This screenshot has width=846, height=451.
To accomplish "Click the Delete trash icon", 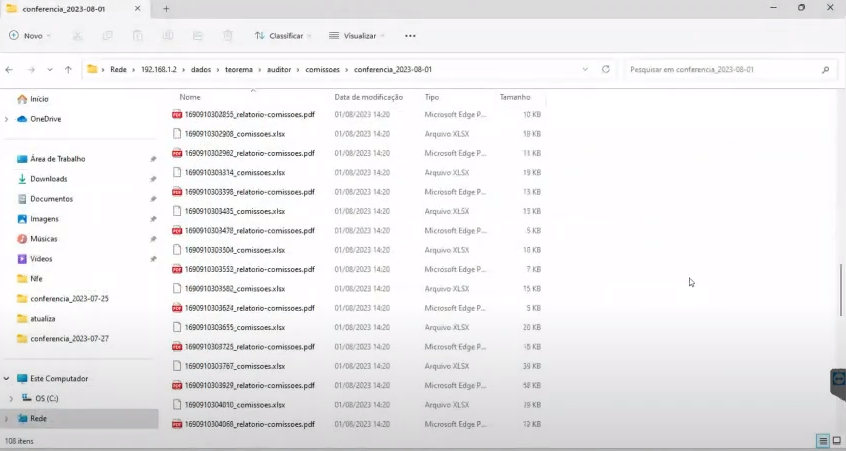I will click(x=228, y=36).
